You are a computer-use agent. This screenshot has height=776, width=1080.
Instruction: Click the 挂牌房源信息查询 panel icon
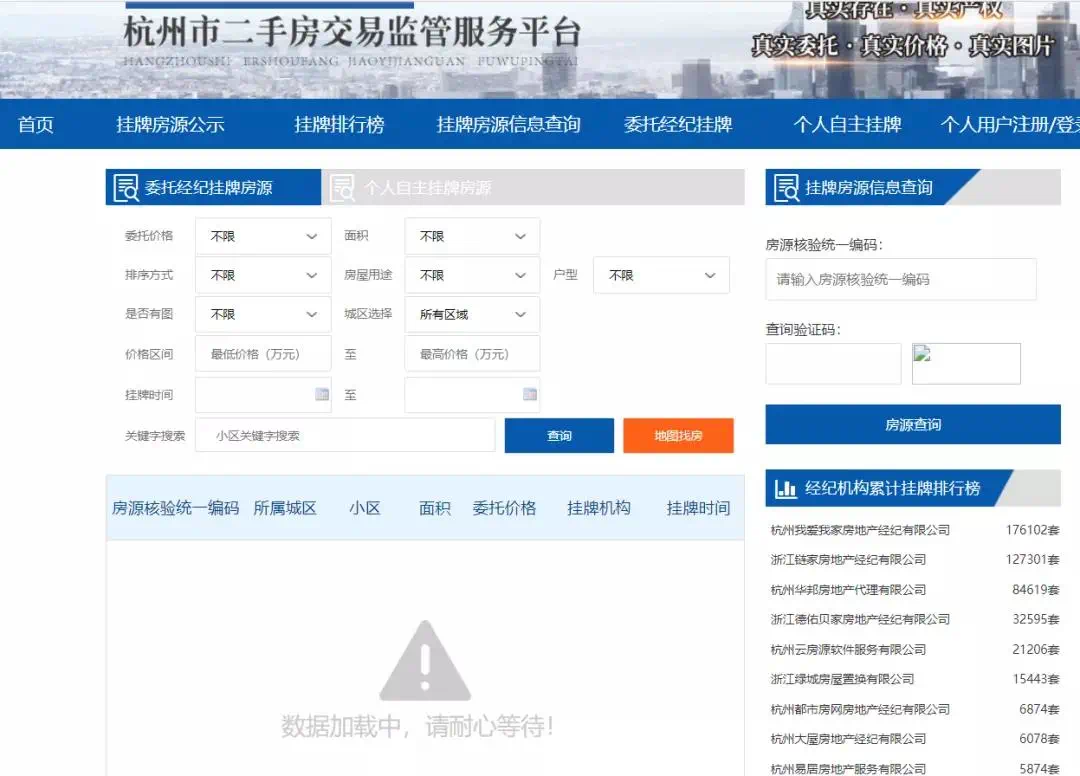[787, 188]
